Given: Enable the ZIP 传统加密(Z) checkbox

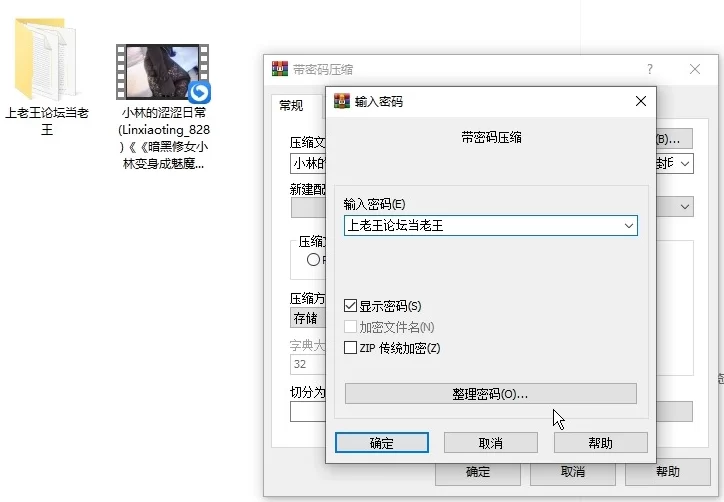Looking at the screenshot, I should coord(350,348).
